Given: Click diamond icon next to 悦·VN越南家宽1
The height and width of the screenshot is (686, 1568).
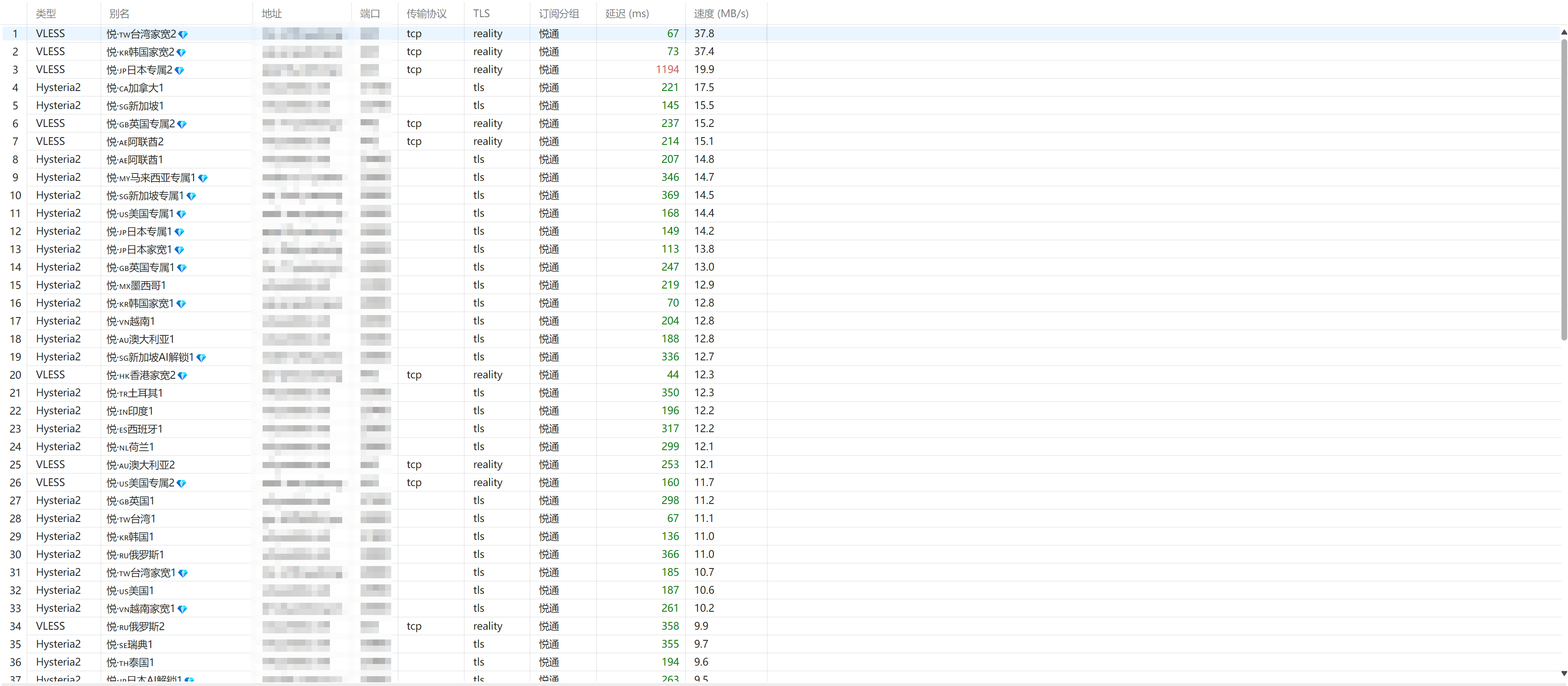Looking at the screenshot, I should pos(182,609).
